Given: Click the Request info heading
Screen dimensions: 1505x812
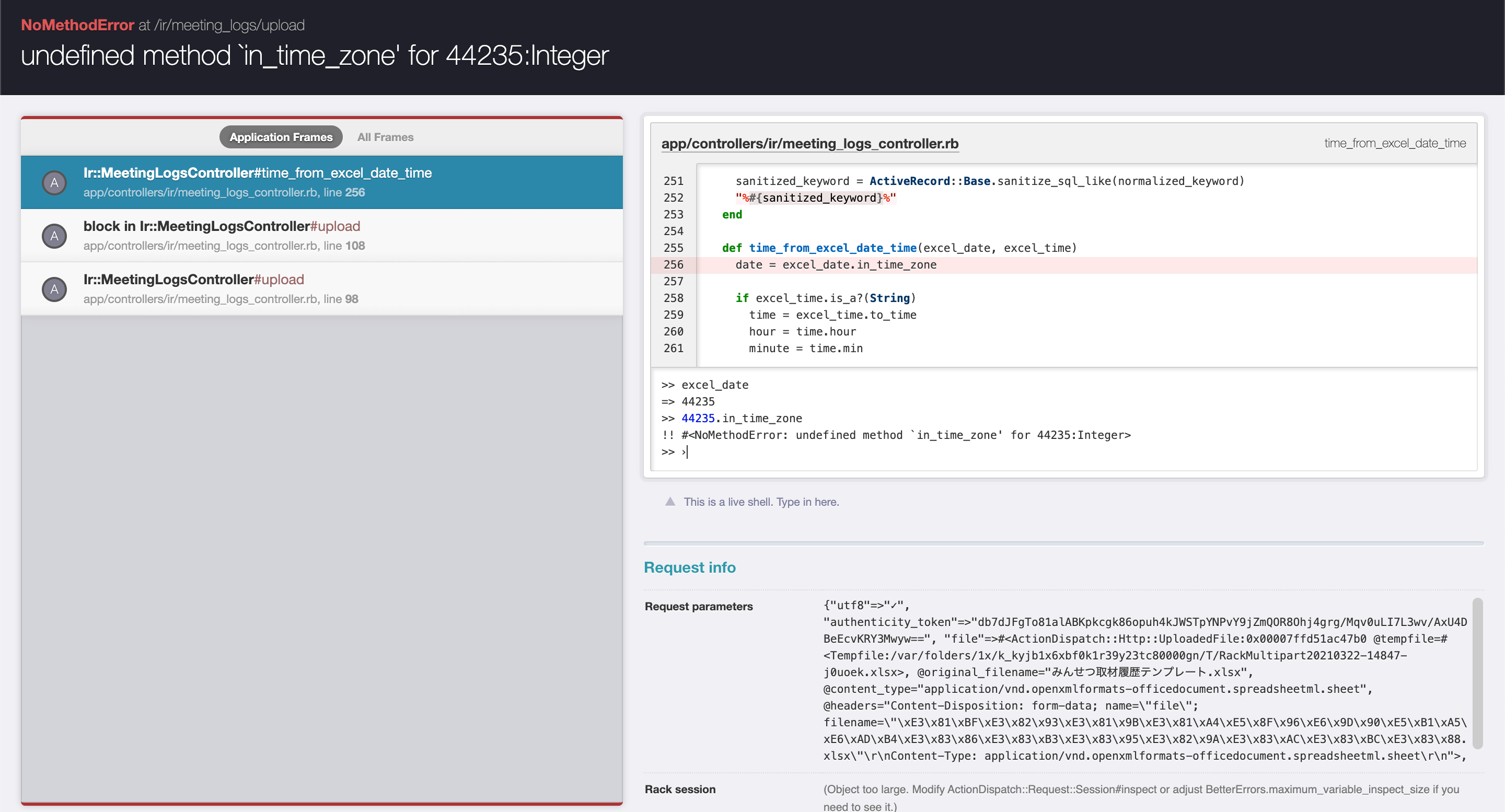Looking at the screenshot, I should point(689,567).
